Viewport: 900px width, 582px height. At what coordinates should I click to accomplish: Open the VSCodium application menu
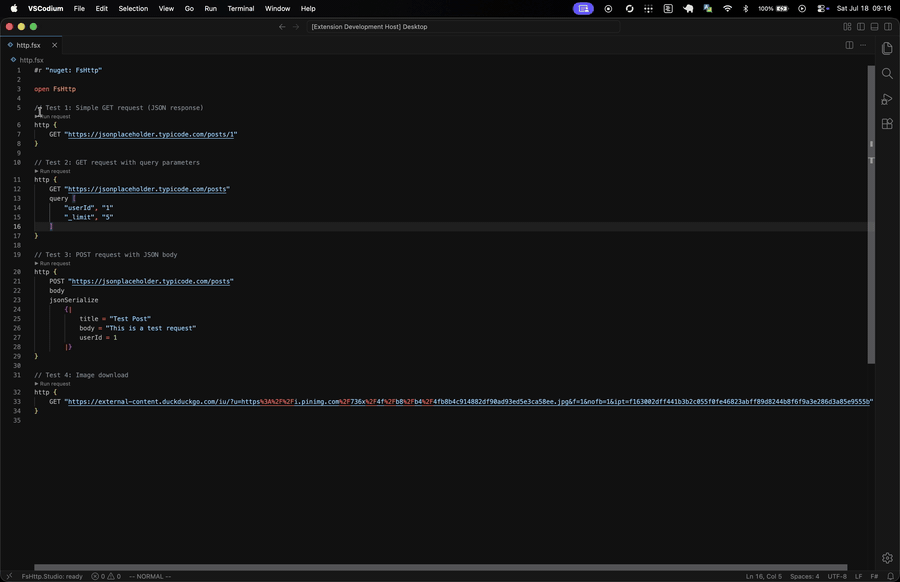(x=45, y=9)
